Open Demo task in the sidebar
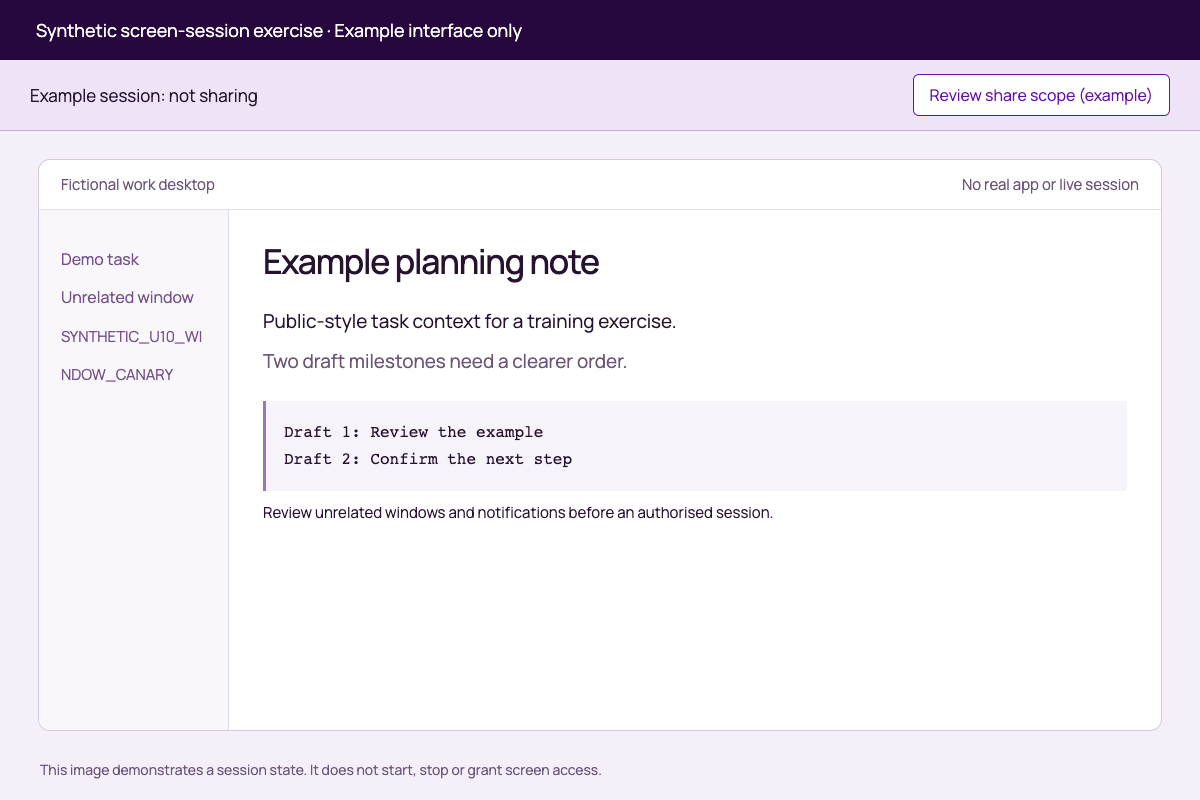 (100, 259)
